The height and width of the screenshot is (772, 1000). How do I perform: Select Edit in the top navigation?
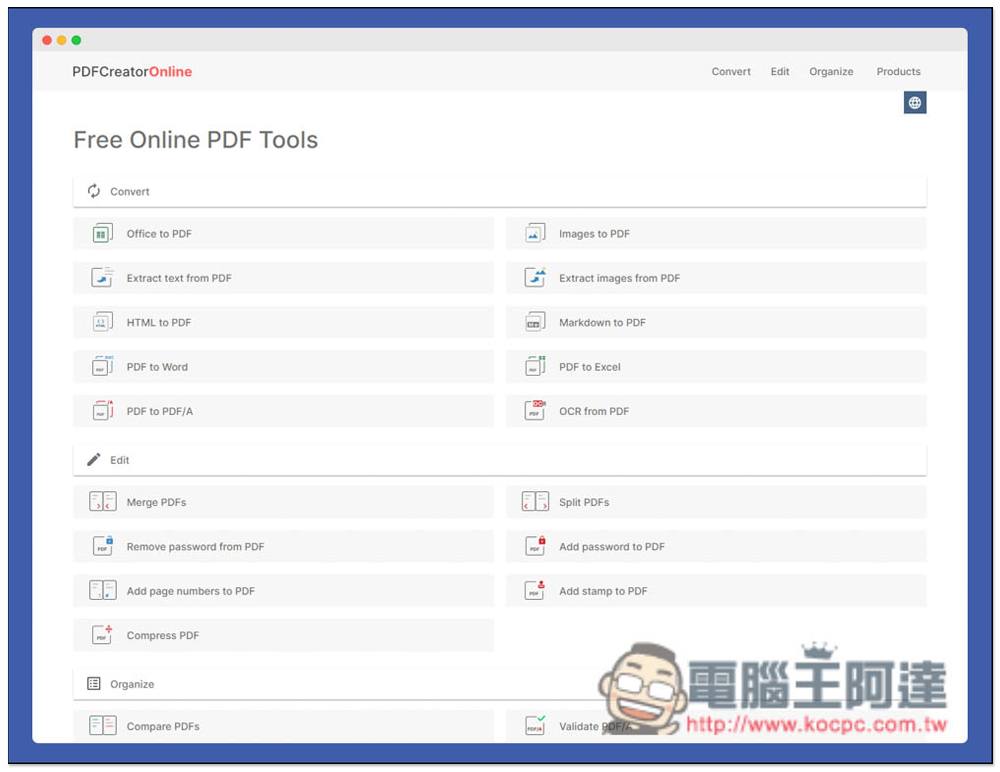[x=779, y=71]
